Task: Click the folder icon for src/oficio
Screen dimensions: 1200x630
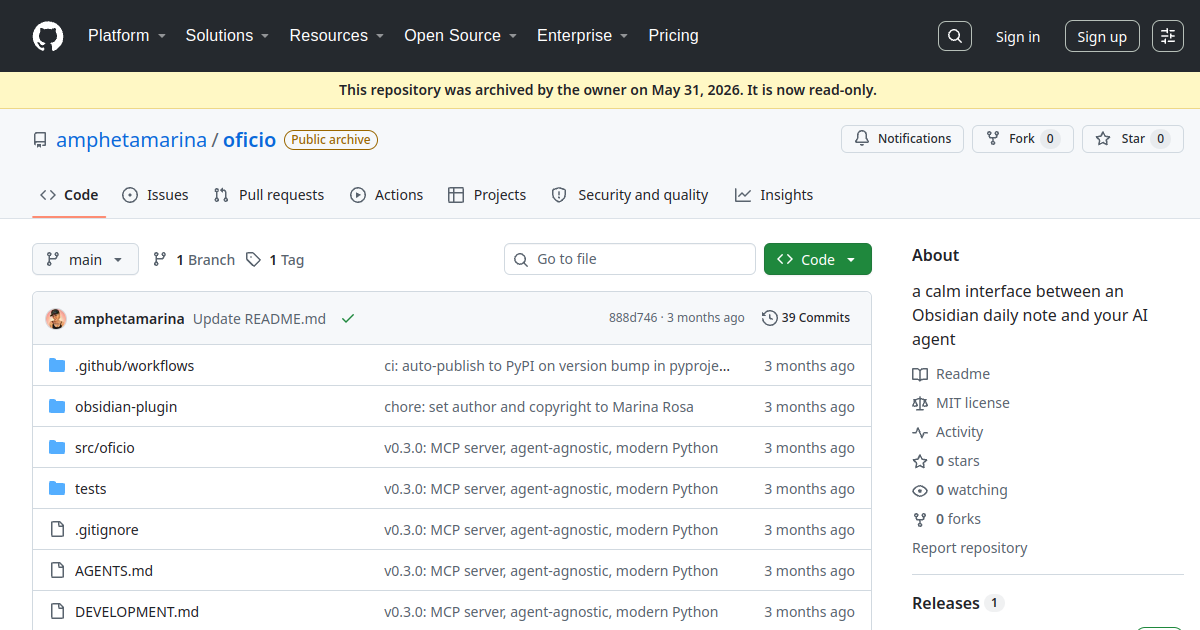Action: pos(57,448)
